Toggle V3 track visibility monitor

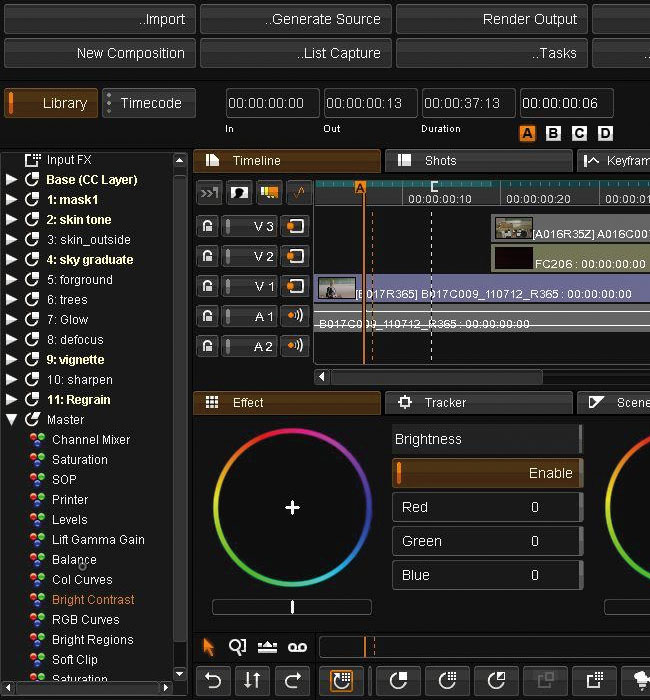295,226
